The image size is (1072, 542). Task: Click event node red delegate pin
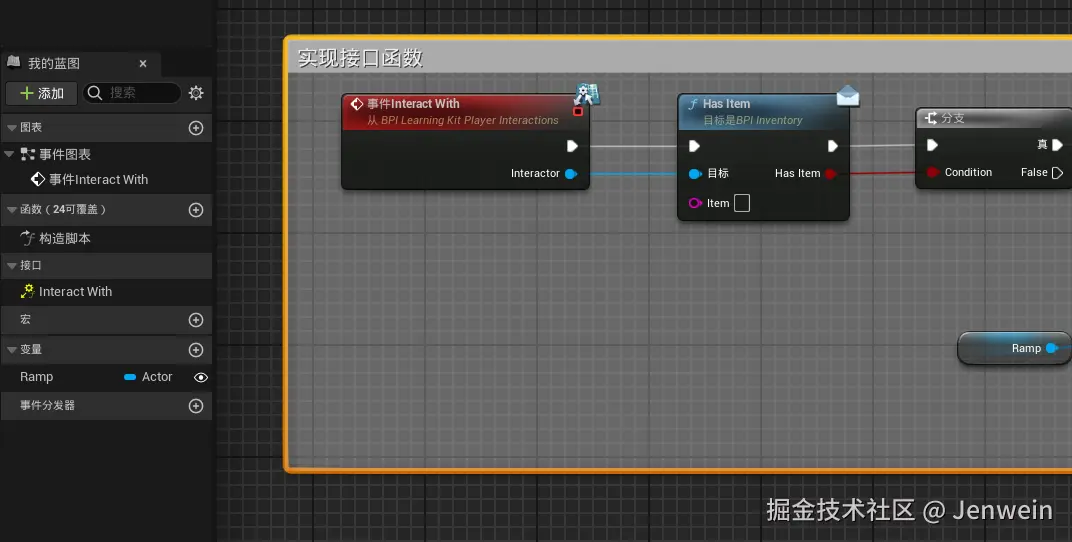click(578, 111)
